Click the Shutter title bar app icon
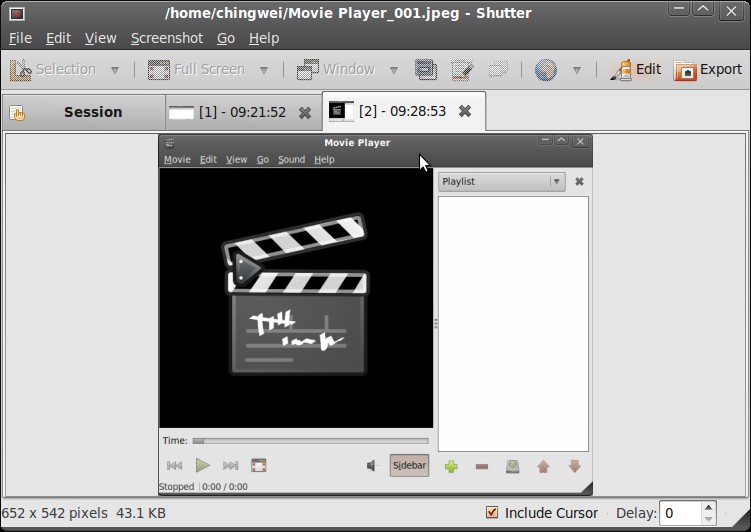The width and height of the screenshot is (751, 532). click(17, 13)
